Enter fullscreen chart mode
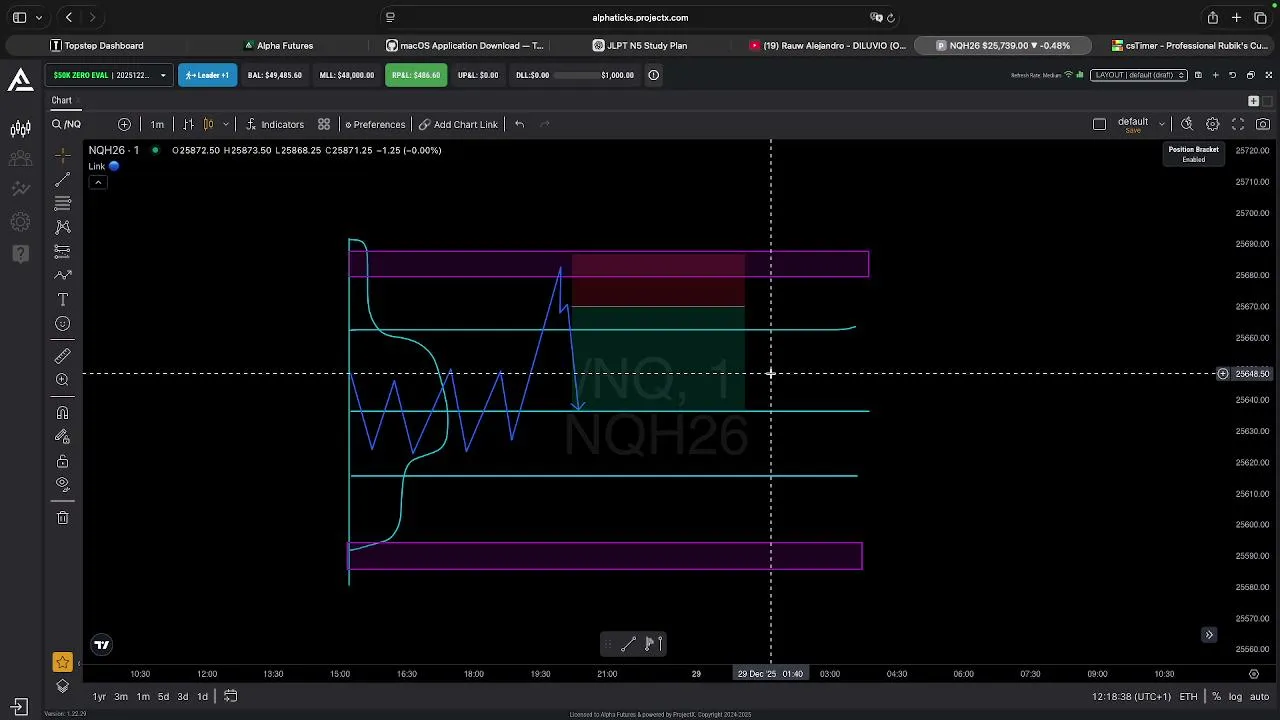The image size is (1280, 720). coord(1238,124)
